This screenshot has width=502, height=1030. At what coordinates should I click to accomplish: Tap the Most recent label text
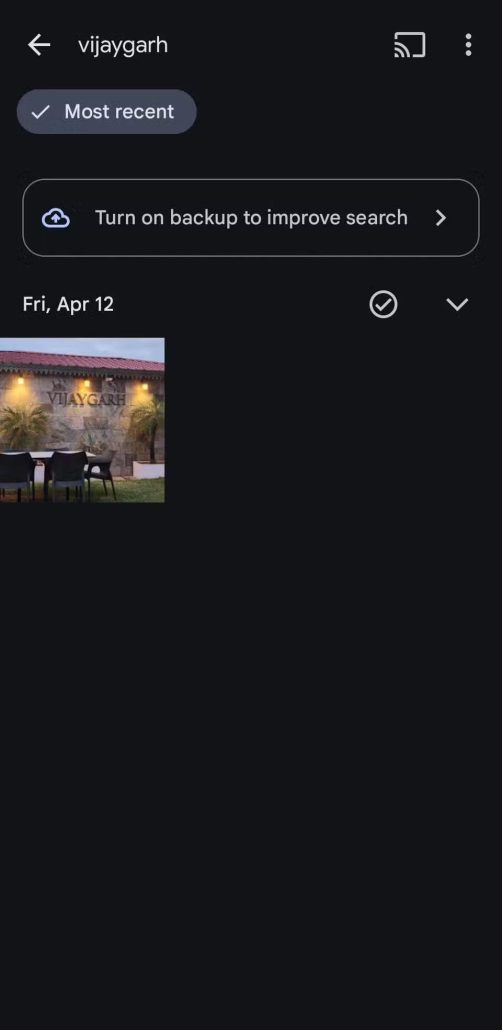[x=119, y=112]
